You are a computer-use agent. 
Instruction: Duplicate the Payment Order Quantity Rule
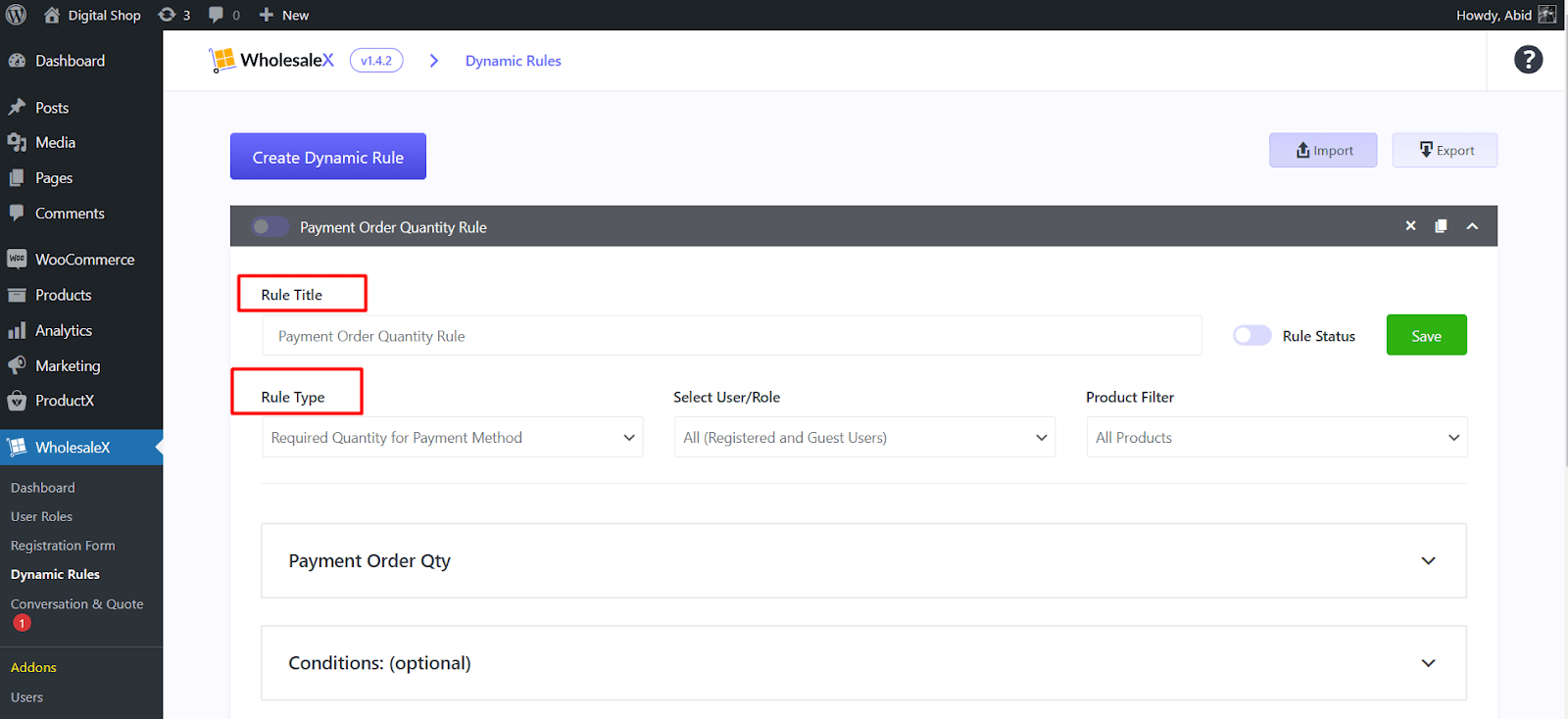click(1441, 225)
